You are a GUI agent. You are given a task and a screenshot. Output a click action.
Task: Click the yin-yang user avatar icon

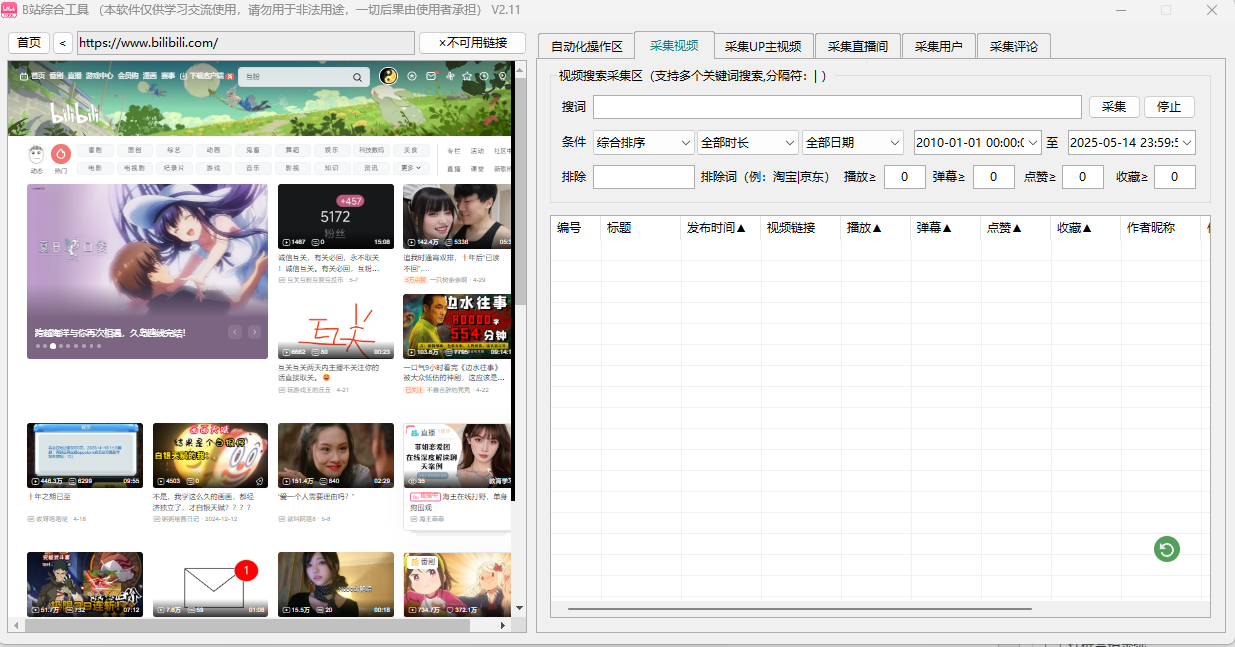tap(388, 76)
